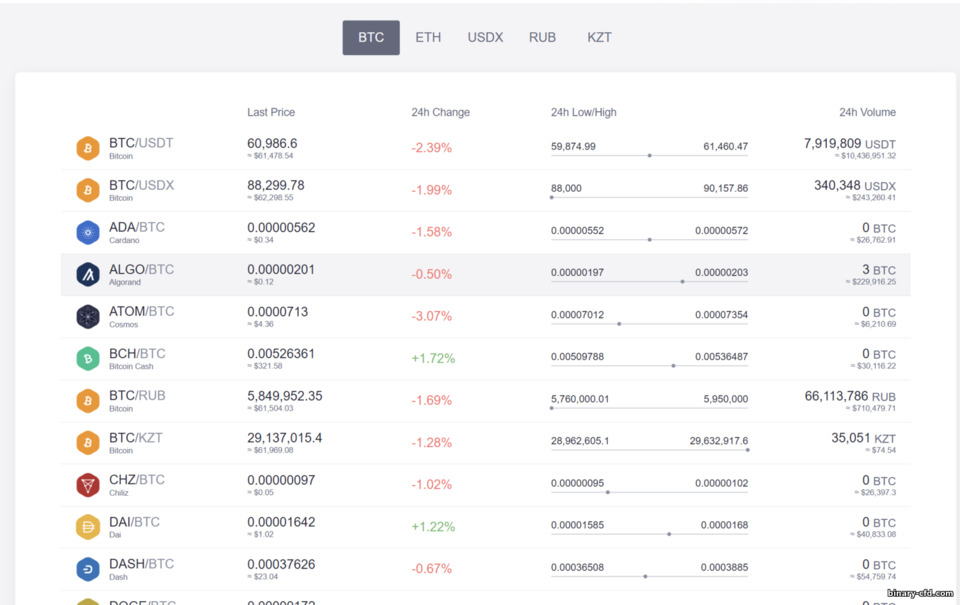Click the 24h high value 90,157.86
Viewport: 960px width, 605px height.
click(726, 189)
